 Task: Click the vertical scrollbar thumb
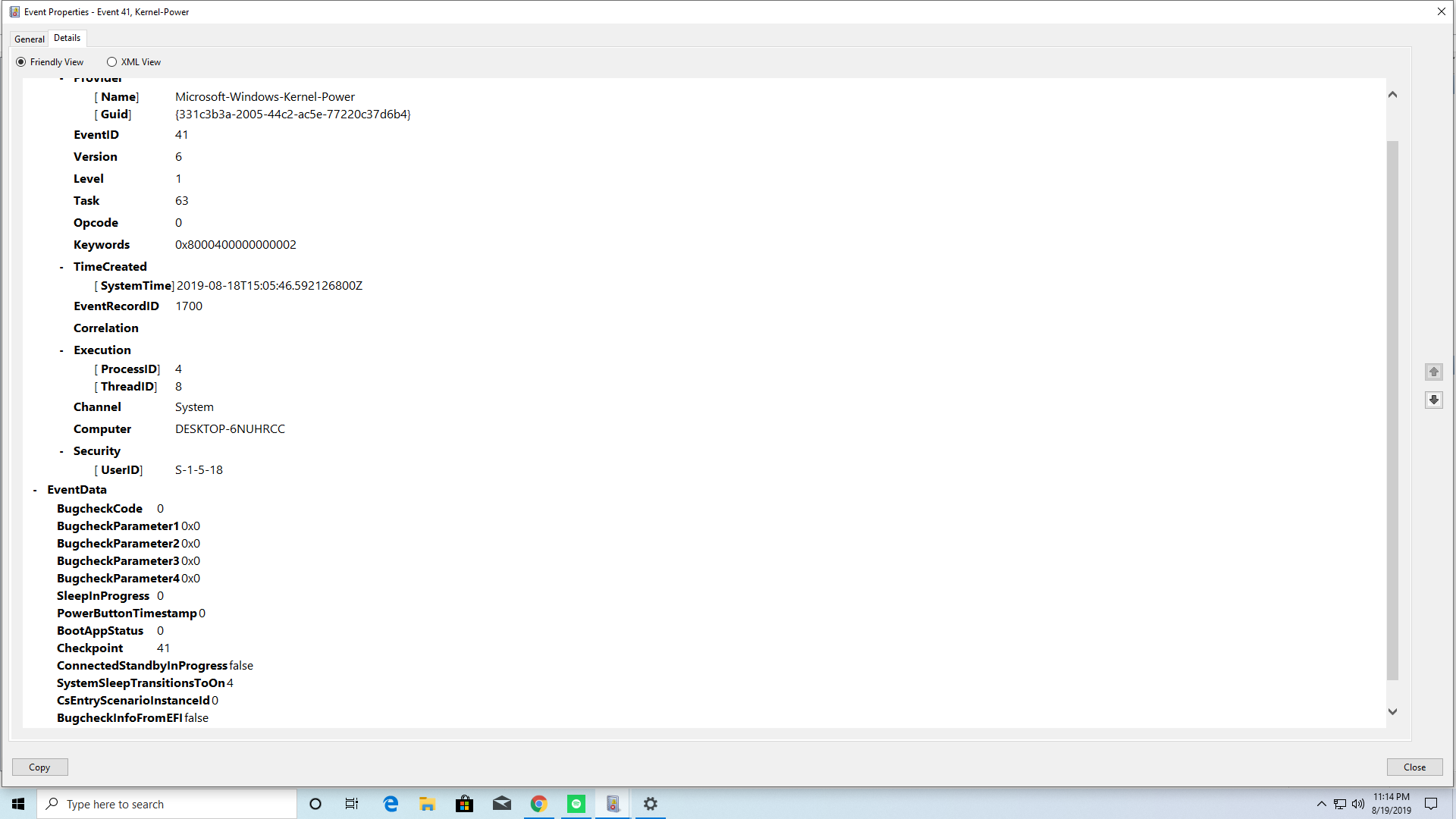point(1392,409)
